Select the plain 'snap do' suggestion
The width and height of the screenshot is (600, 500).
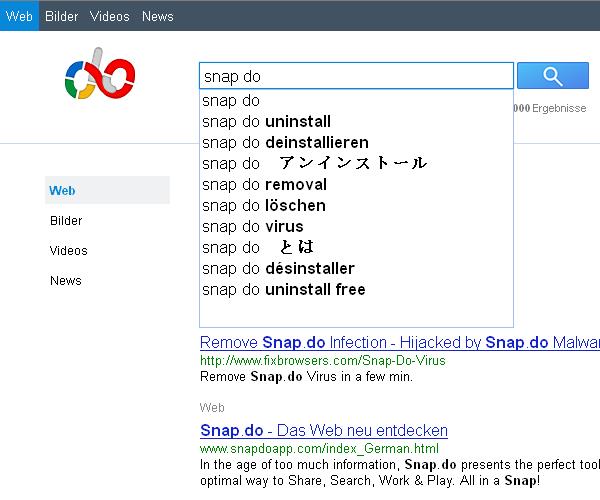tap(356, 101)
